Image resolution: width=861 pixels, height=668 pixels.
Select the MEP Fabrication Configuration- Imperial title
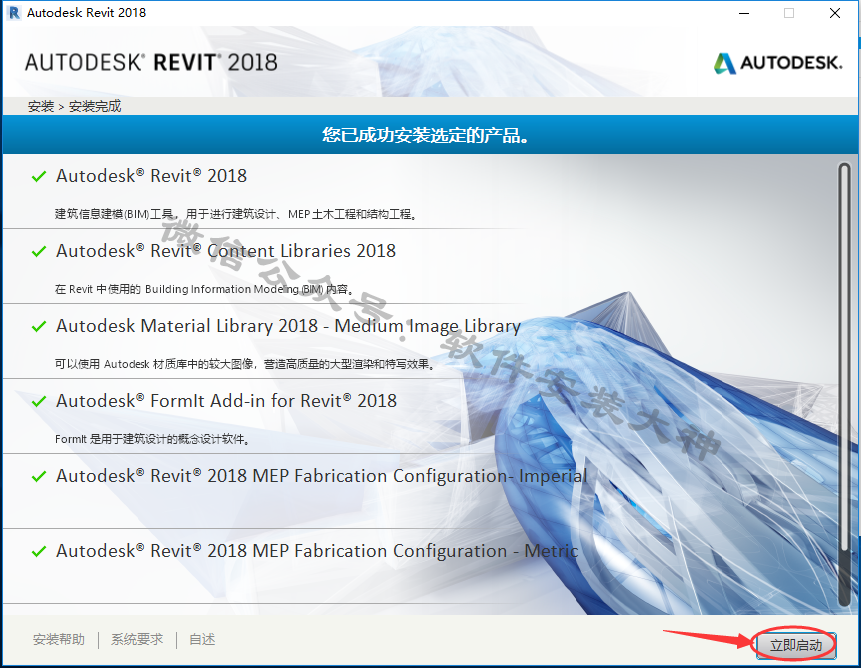click(322, 476)
